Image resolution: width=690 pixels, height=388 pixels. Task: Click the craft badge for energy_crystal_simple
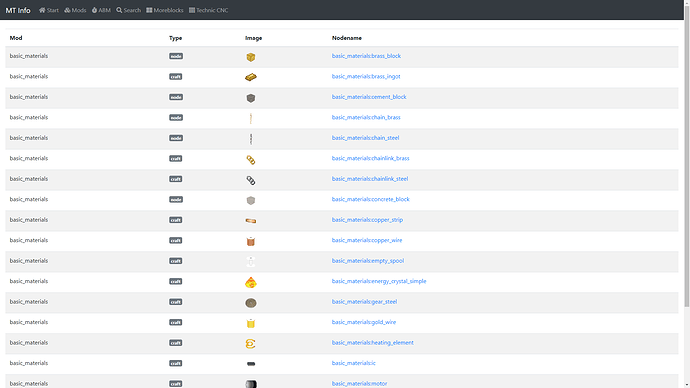point(176,282)
